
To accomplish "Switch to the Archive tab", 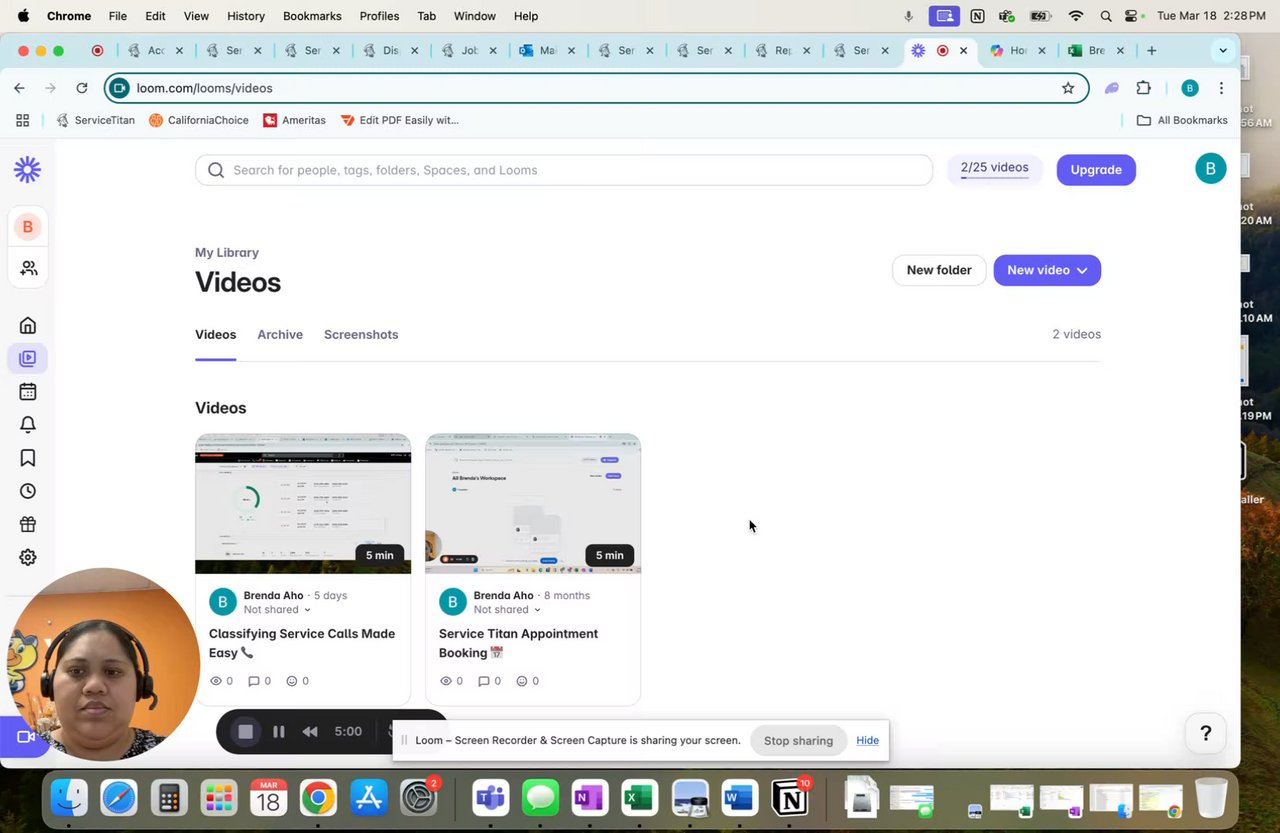I will click(x=280, y=334).
